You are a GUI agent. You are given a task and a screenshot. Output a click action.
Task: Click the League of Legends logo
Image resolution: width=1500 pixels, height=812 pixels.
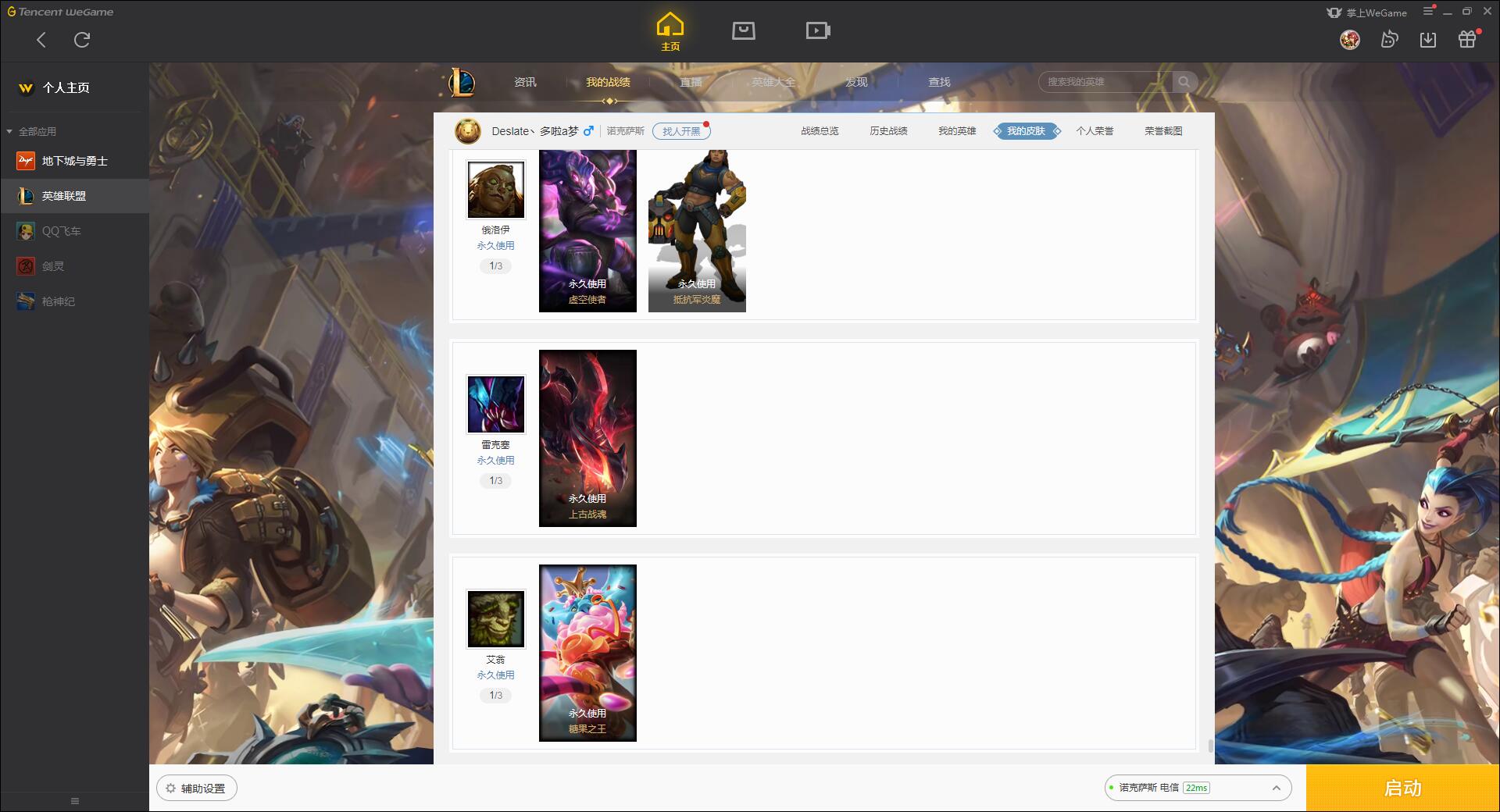pyautogui.click(x=462, y=82)
